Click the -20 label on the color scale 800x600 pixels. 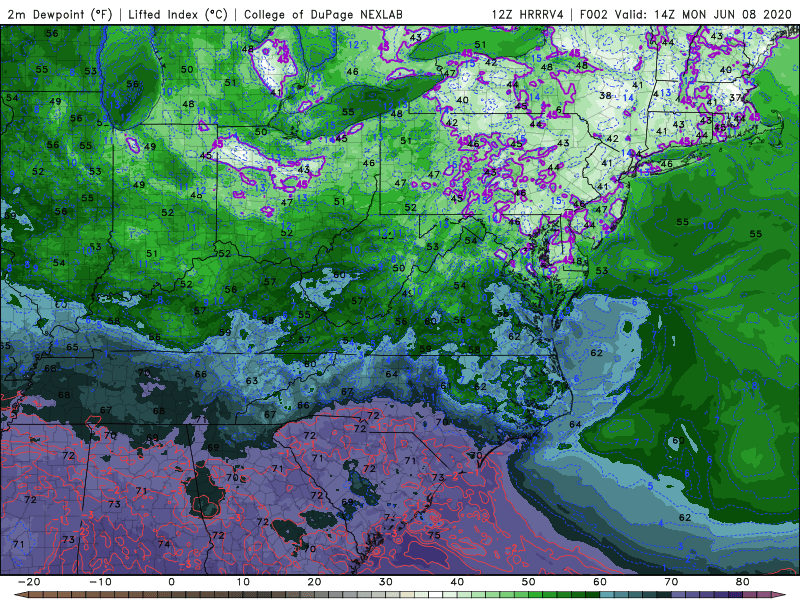(x=29, y=582)
